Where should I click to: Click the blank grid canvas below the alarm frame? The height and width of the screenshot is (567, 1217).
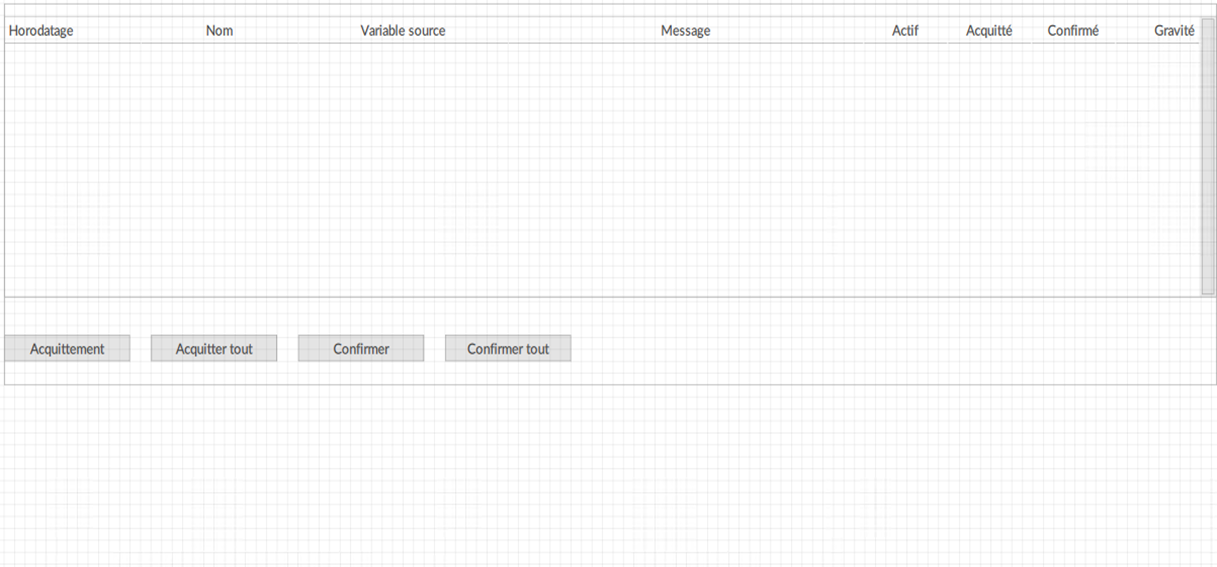608,476
